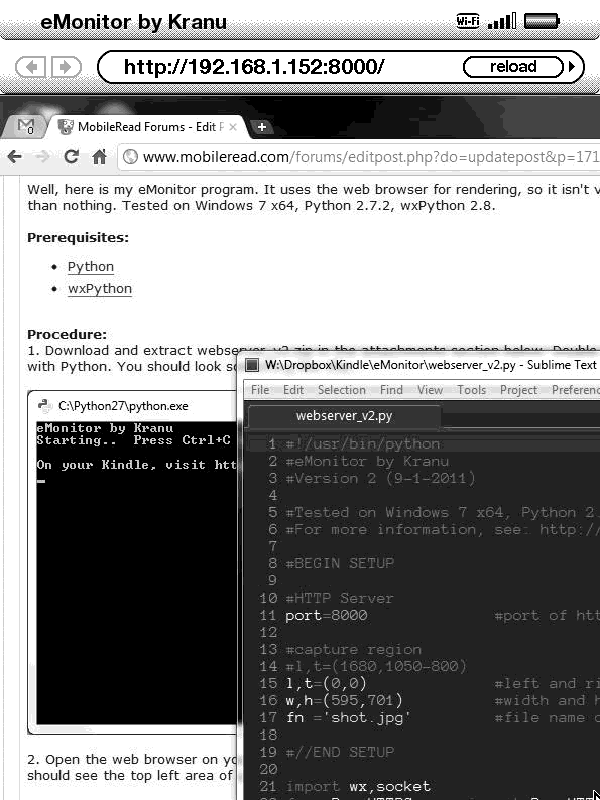Viewport: 600px width, 800px height.
Task: Close the MobileRead Forums tab
Action: [x=233, y=127]
